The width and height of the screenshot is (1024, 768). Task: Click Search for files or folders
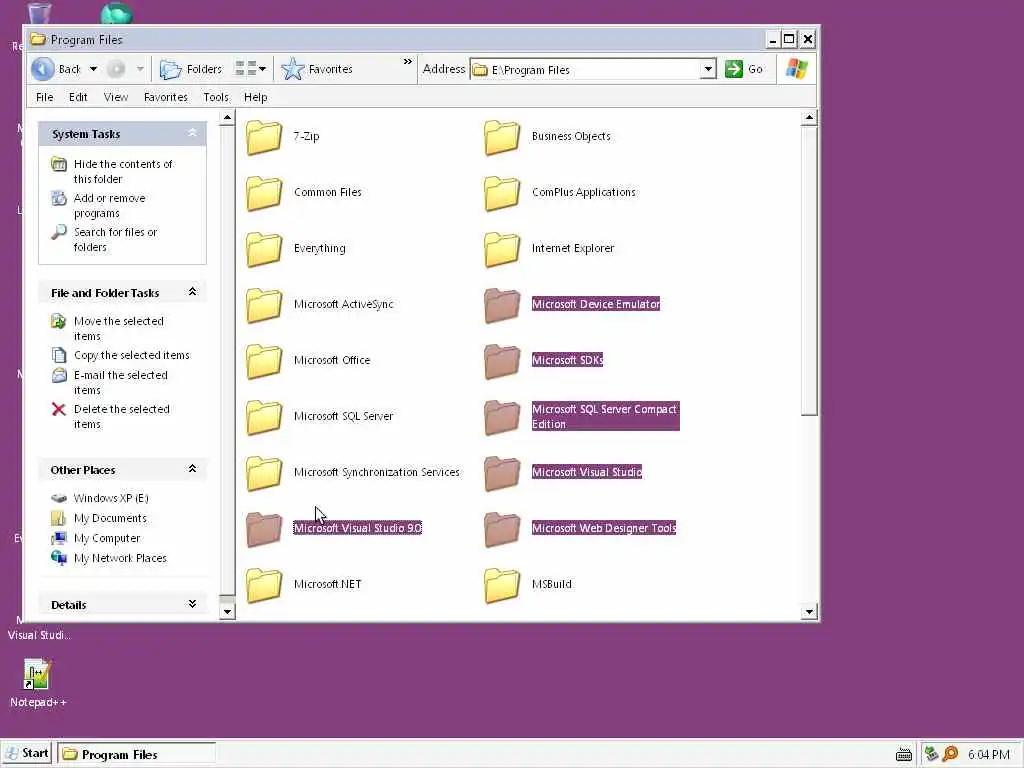click(115, 240)
